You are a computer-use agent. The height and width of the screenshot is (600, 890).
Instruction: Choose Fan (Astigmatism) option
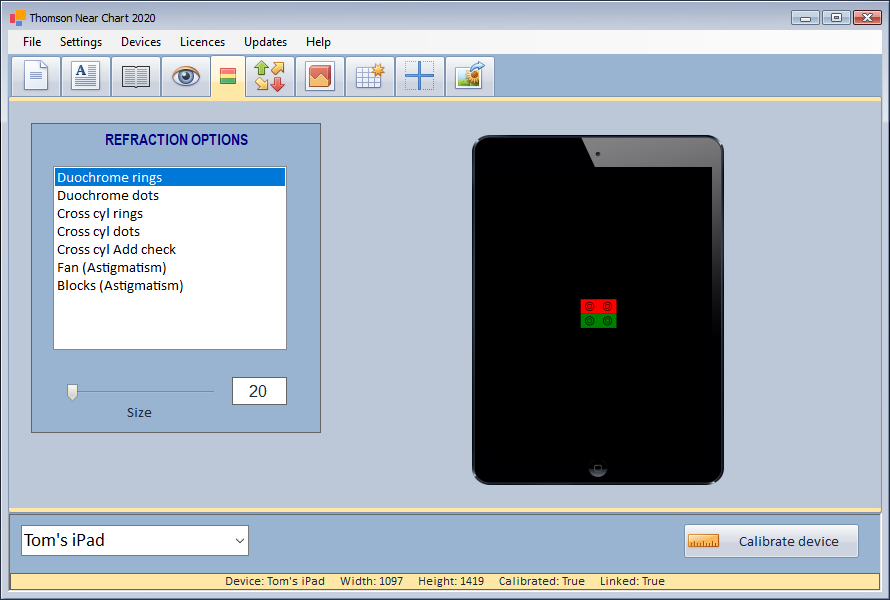[x=111, y=268]
